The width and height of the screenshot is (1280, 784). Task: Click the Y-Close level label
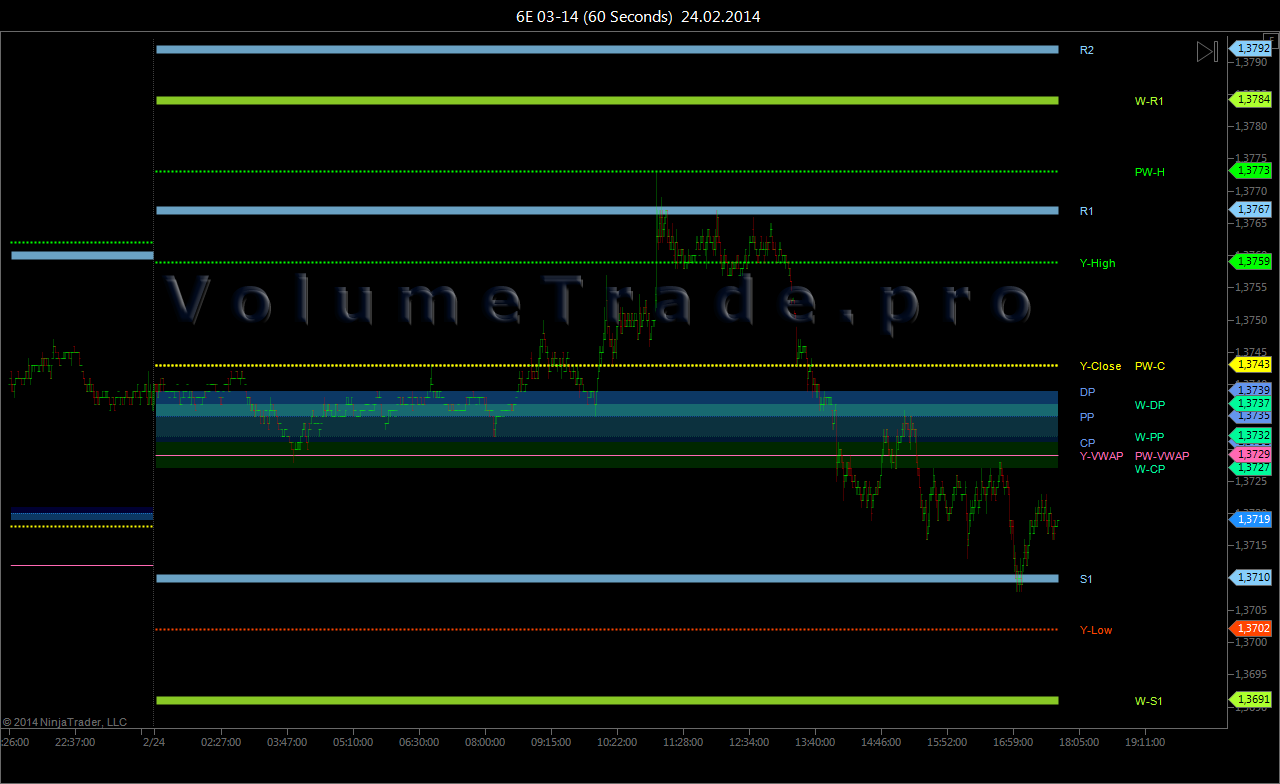(x=1100, y=366)
